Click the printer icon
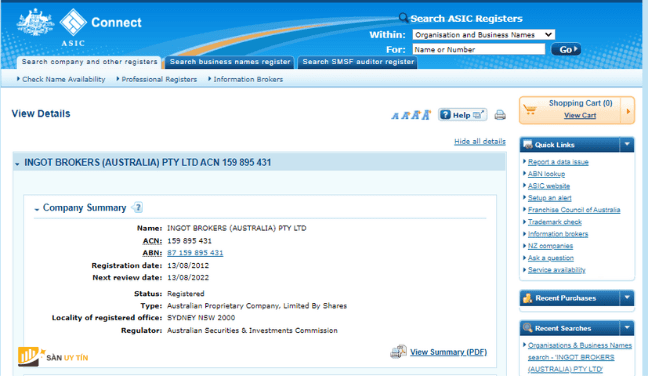648x376 pixels. 500,115
